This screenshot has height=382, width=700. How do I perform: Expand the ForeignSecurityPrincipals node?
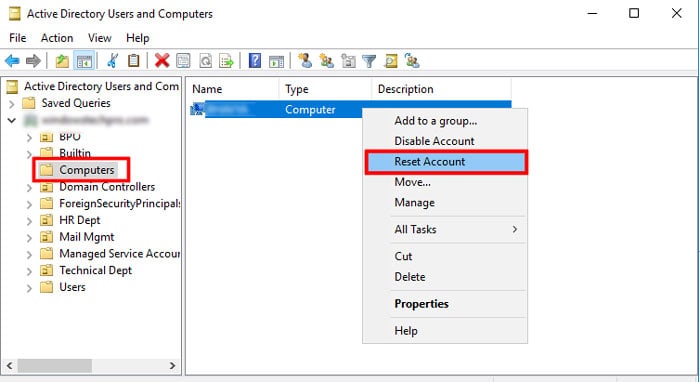pos(29,205)
